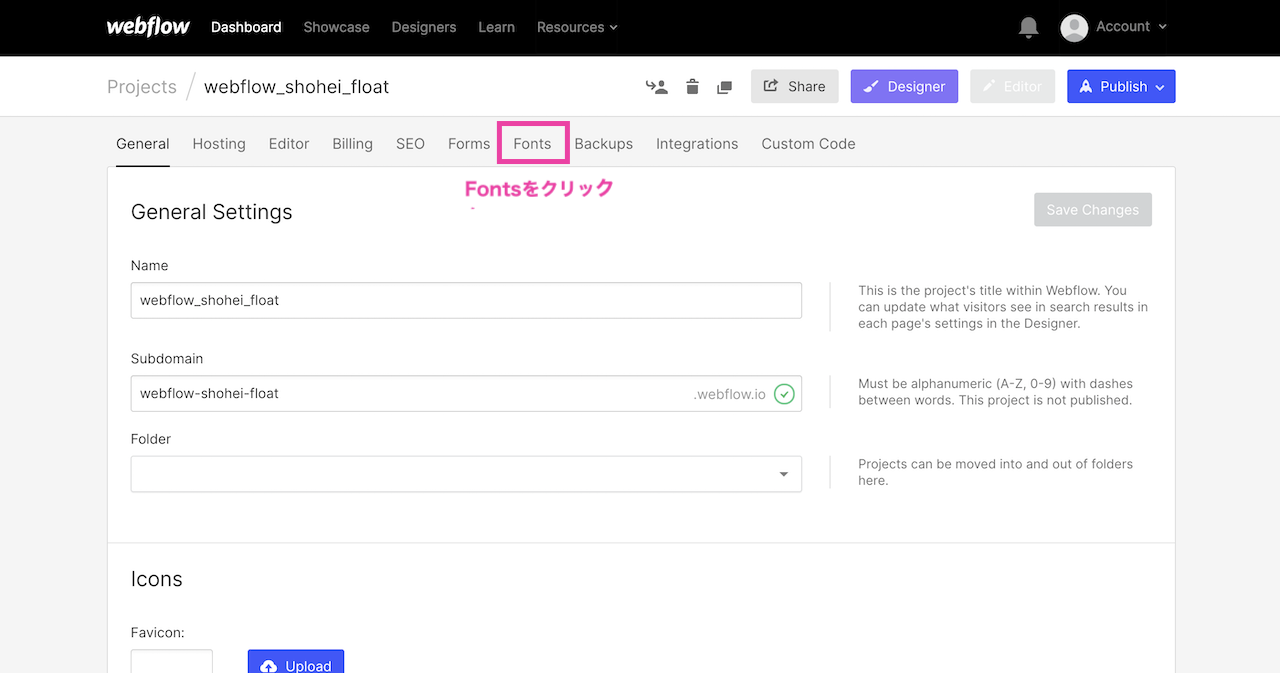
Task: Open Learn in top navigation
Action: pos(496,27)
